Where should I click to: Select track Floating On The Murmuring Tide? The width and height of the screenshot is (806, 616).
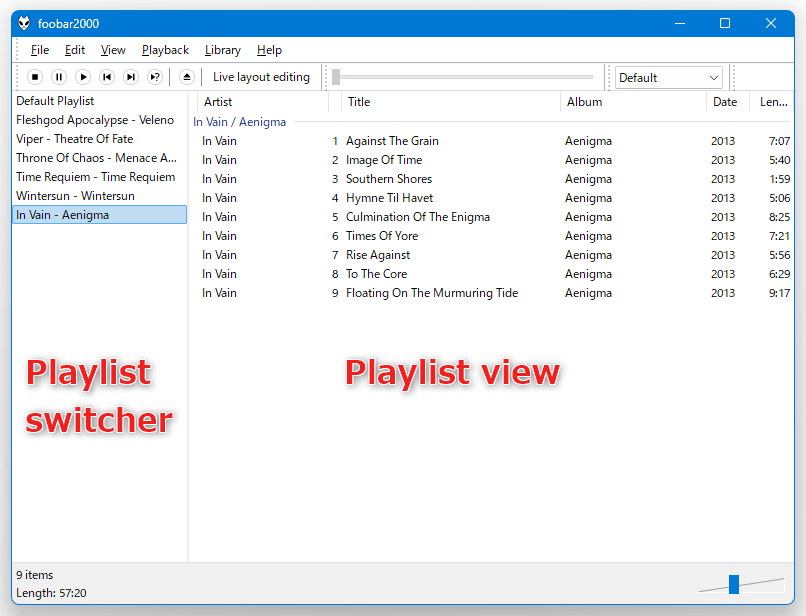493,293
